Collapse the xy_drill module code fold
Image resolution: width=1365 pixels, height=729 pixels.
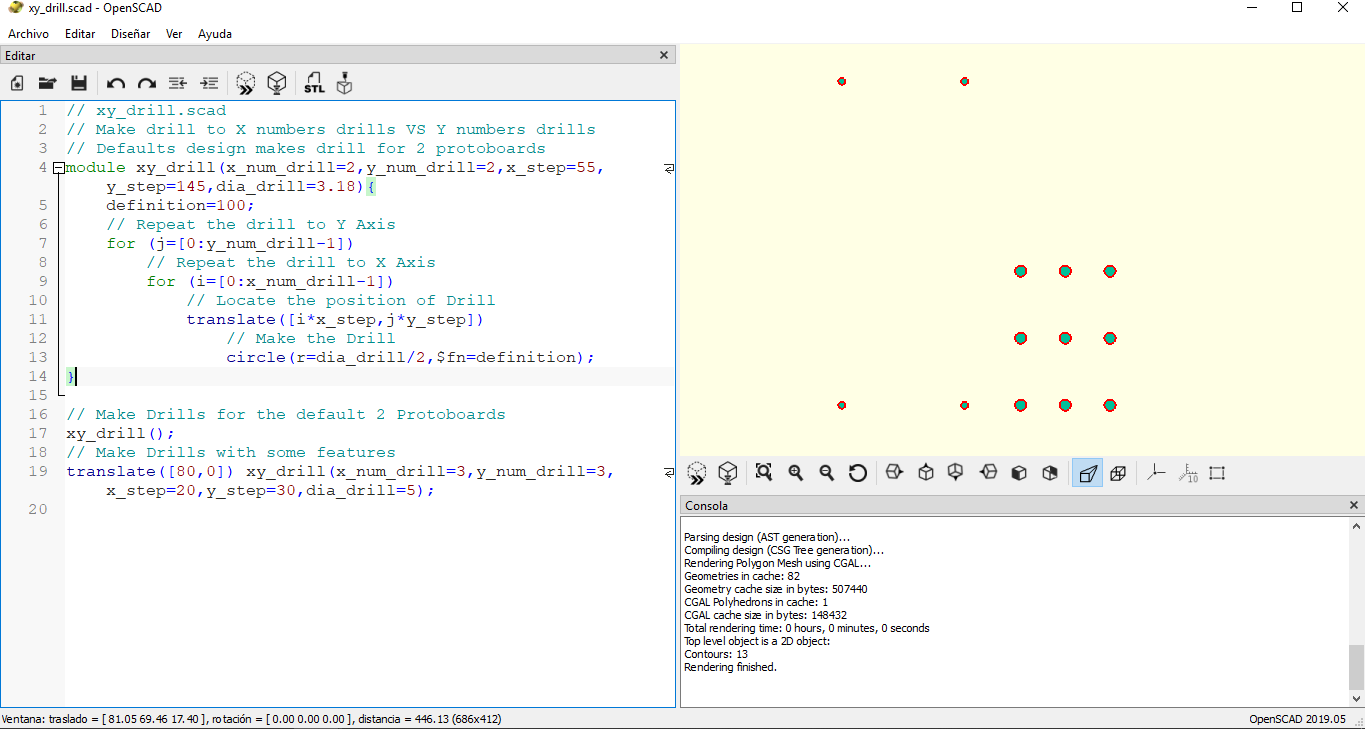click(x=59, y=168)
